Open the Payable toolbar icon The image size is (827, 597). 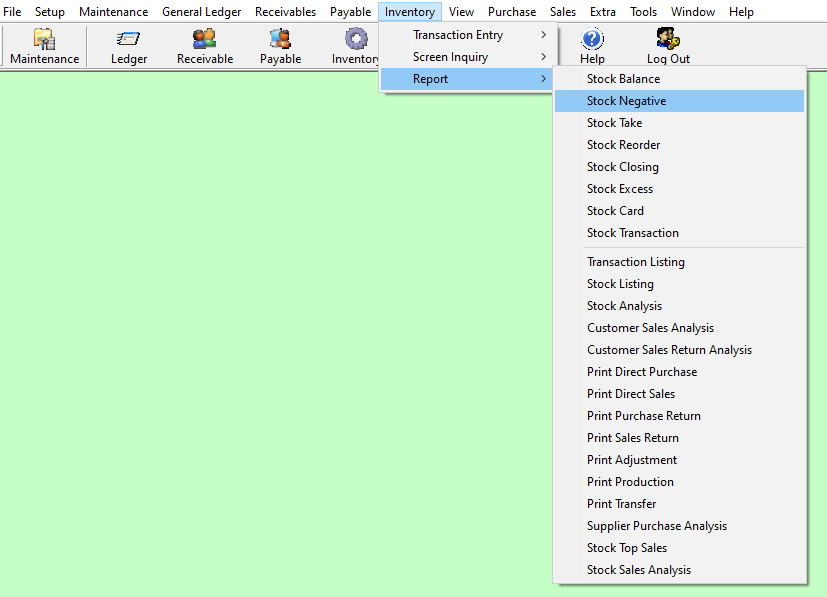tap(280, 46)
